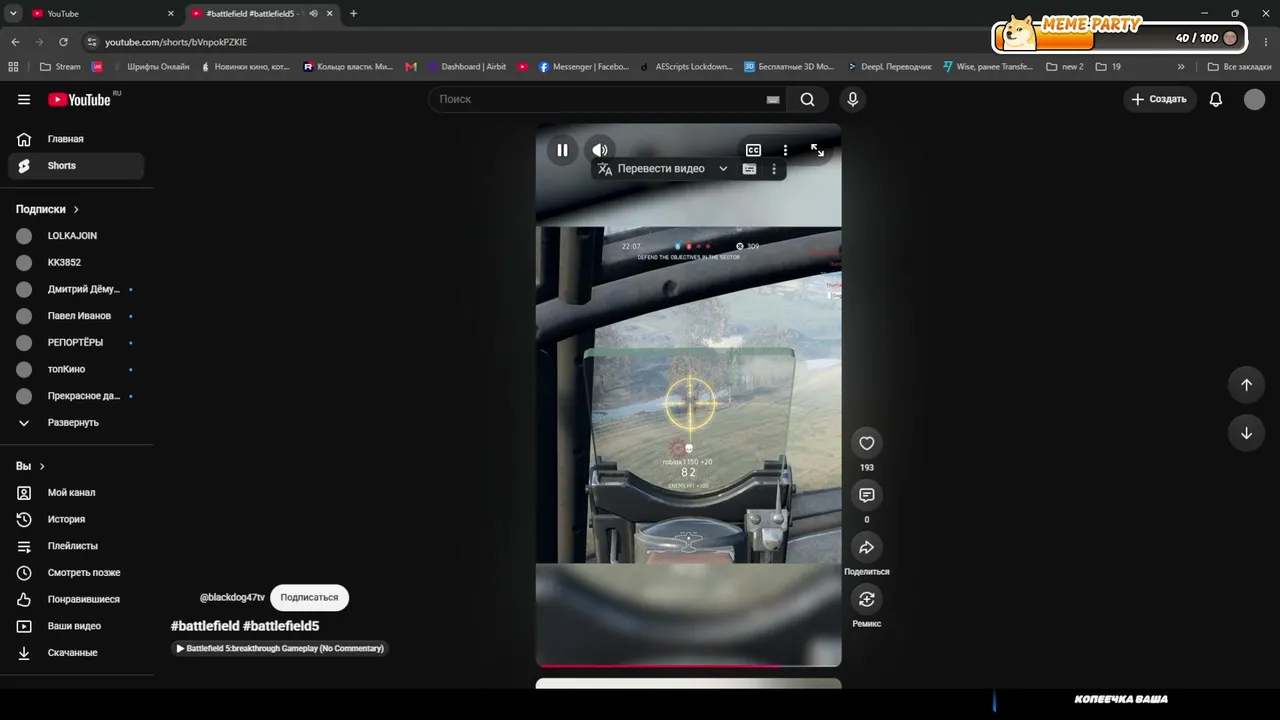Share the Short via 'Поделиться' icon

[x=866, y=547]
